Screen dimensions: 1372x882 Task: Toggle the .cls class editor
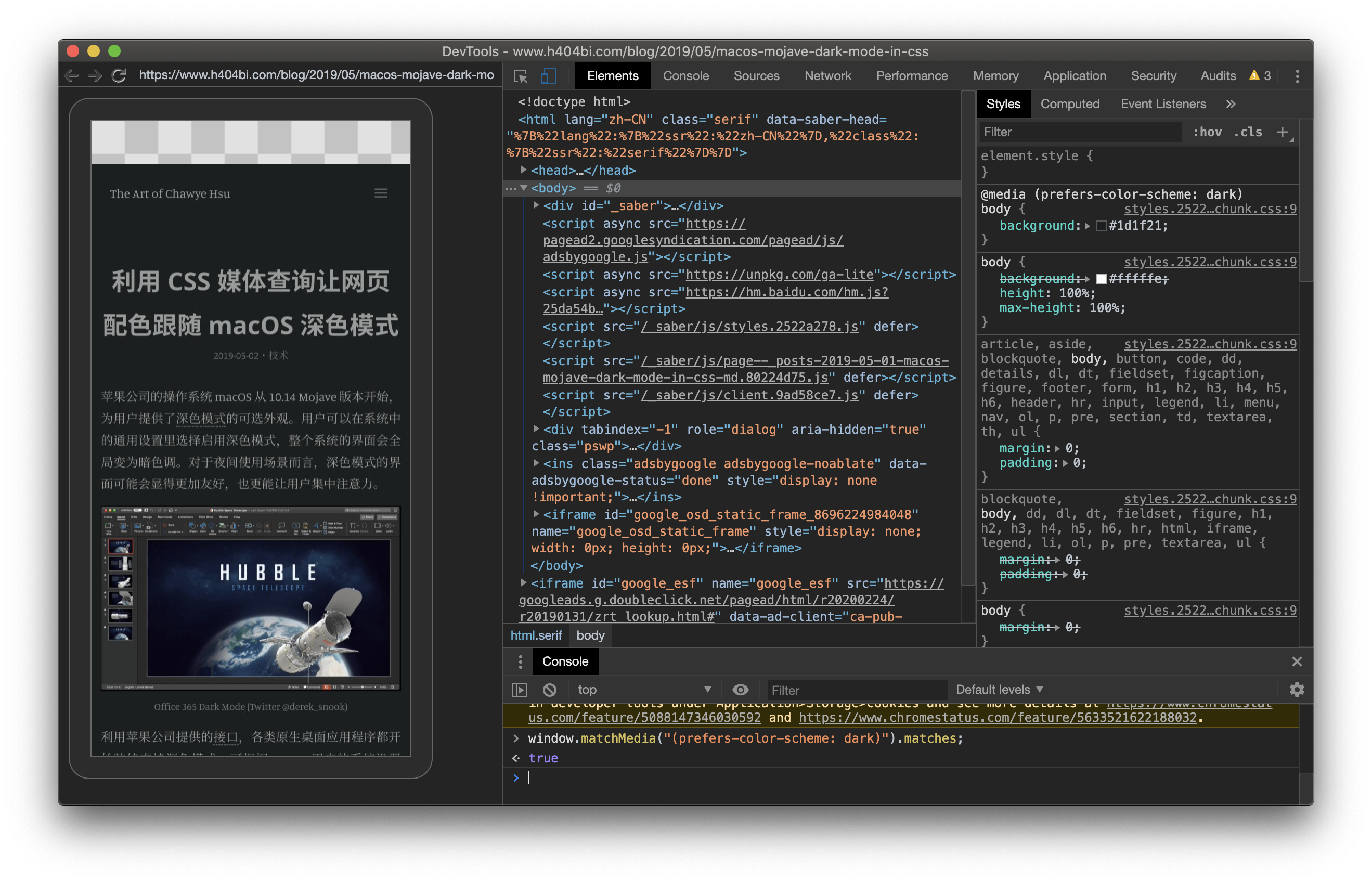[1248, 132]
